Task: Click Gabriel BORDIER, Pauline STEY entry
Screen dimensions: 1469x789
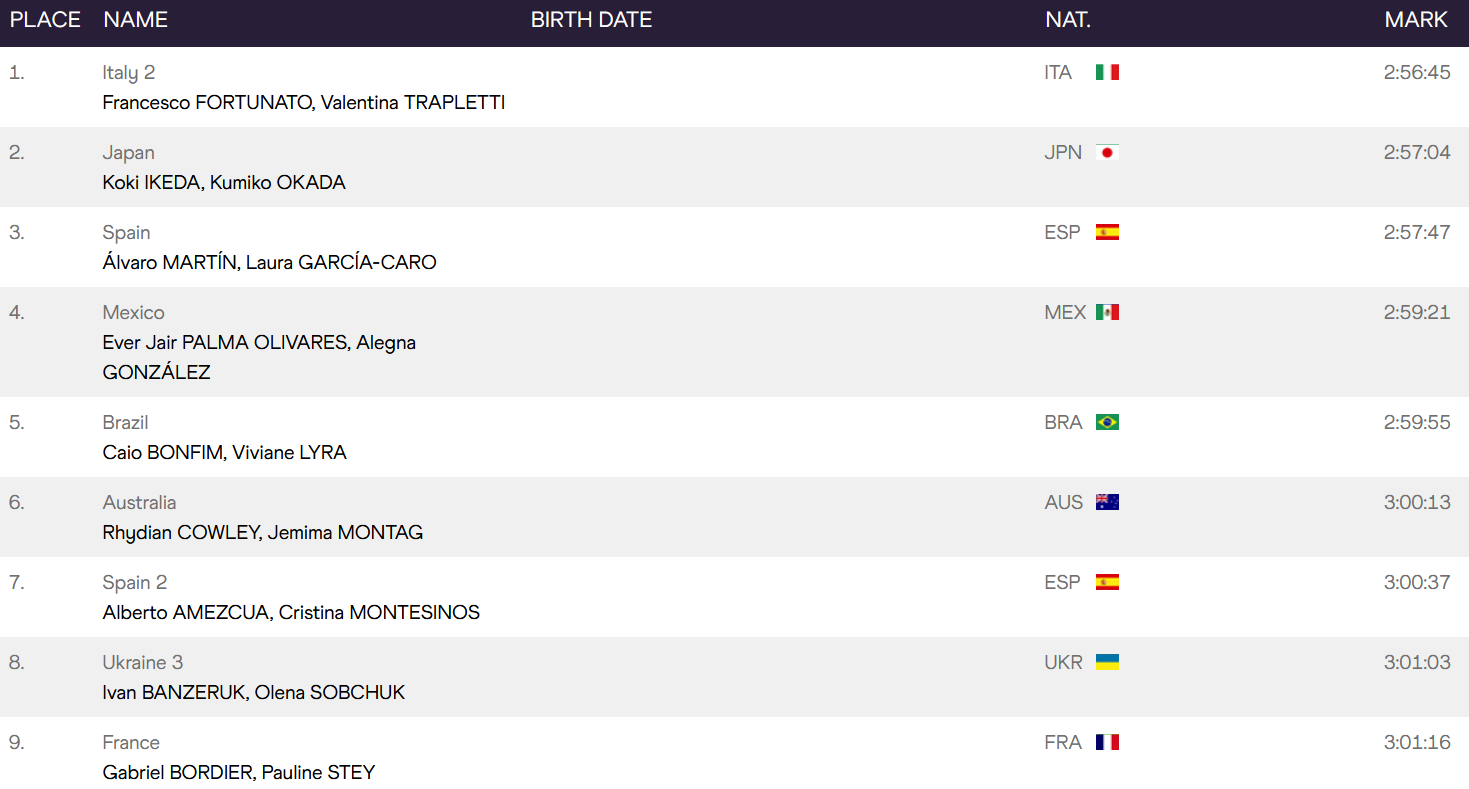Action: point(239,773)
